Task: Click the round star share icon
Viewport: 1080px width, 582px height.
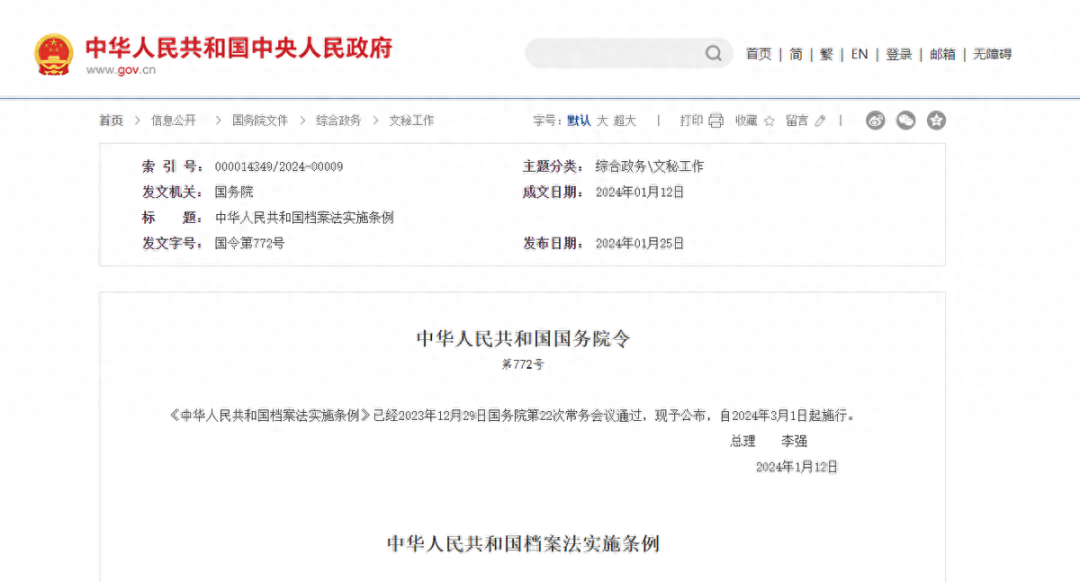Action: (x=936, y=121)
